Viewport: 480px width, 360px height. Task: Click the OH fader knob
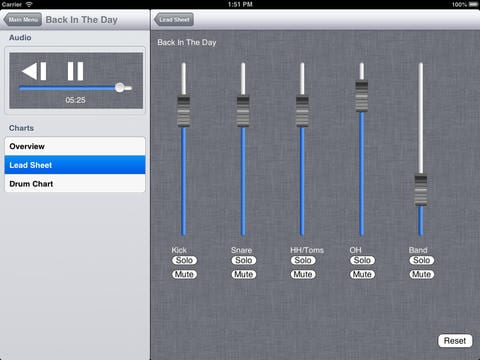(362, 96)
